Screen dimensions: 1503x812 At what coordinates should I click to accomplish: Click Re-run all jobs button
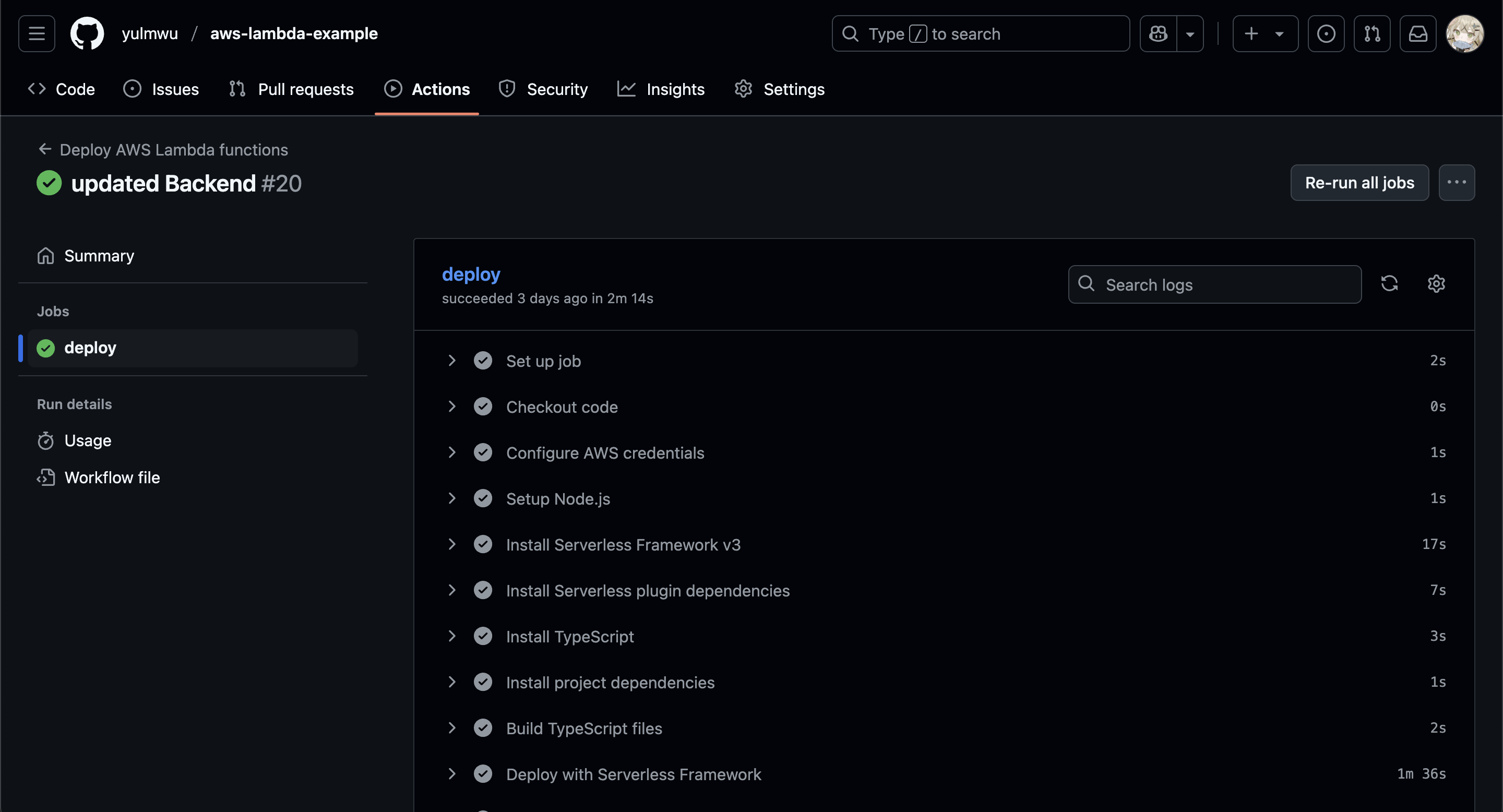(1359, 183)
